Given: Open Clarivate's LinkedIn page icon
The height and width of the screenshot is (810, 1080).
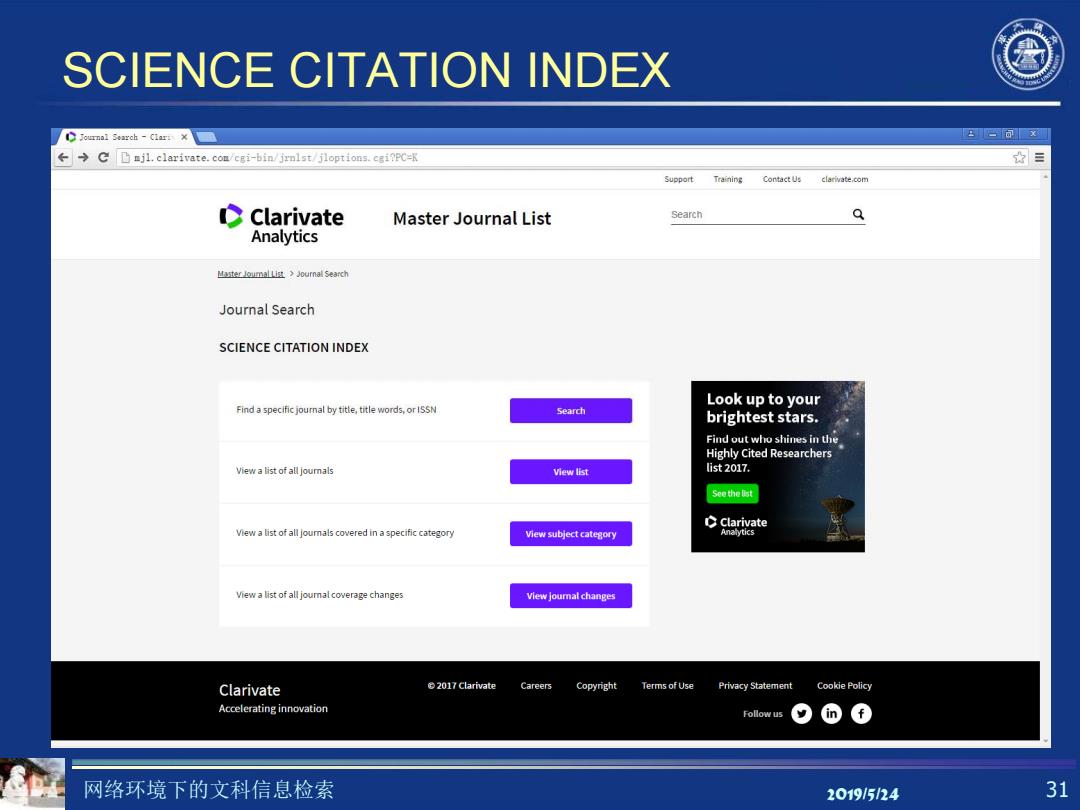Looking at the screenshot, I should pyautogui.click(x=831, y=714).
